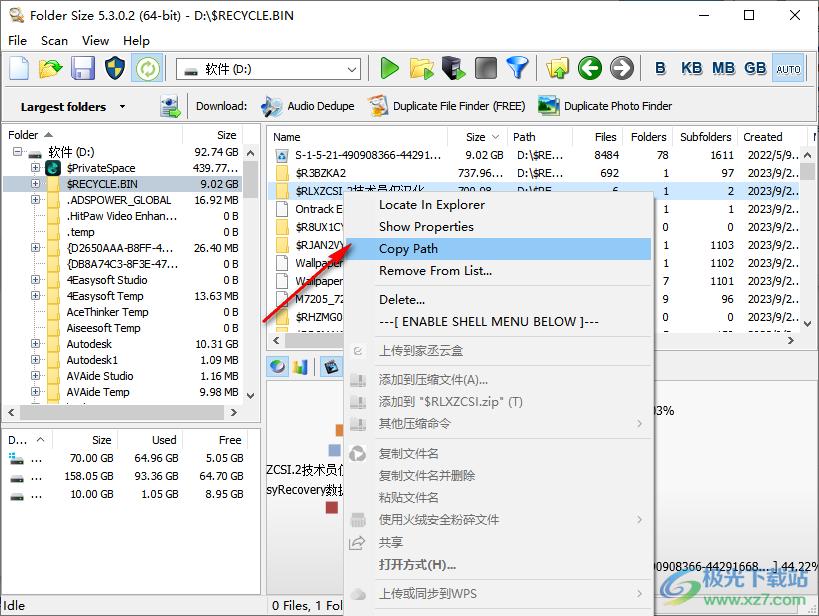The width and height of the screenshot is (819, 616).
Task: Open the Scan menu
Action: point(54,41)
